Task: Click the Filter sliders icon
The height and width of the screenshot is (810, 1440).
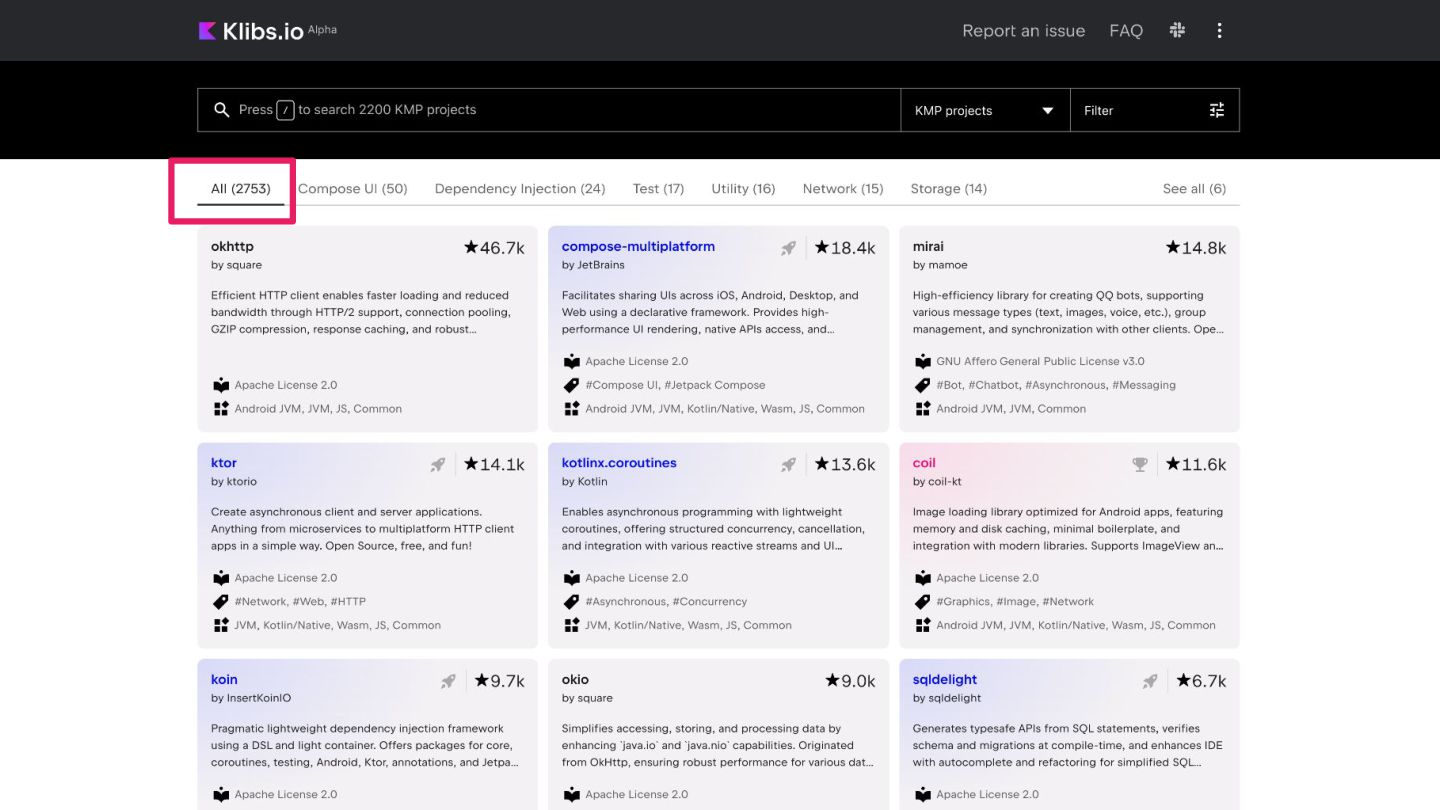Action: 1217,110
